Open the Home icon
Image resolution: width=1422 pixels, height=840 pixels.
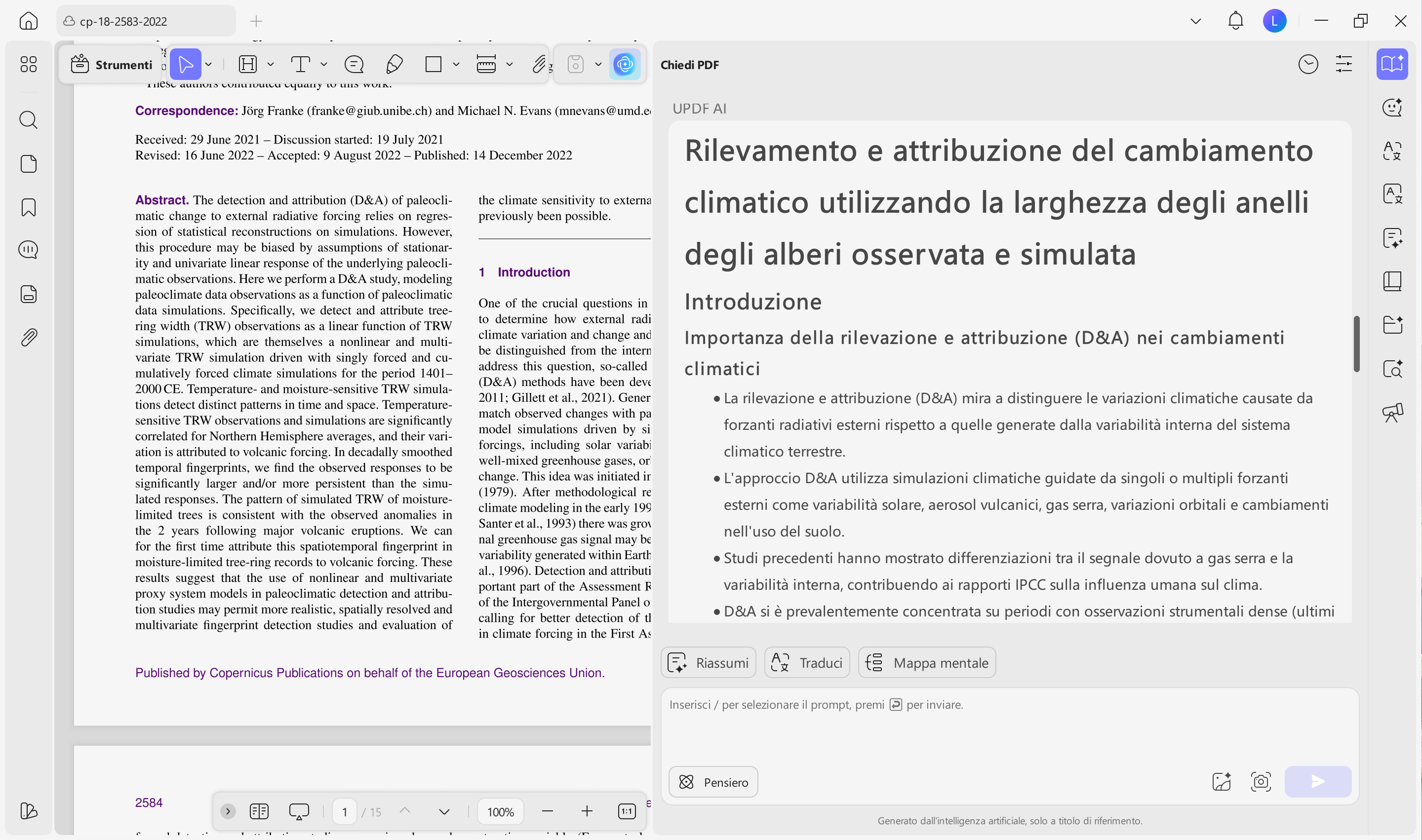[x=28, y=21]
